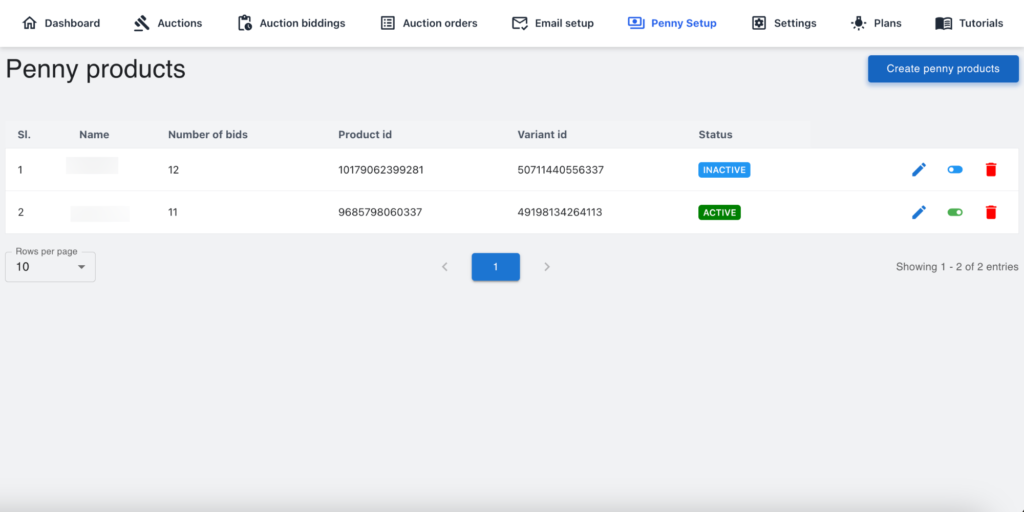Click the edit pencil icon for row 2
The height and width of the screenshot is (512, 1024).
919,212
